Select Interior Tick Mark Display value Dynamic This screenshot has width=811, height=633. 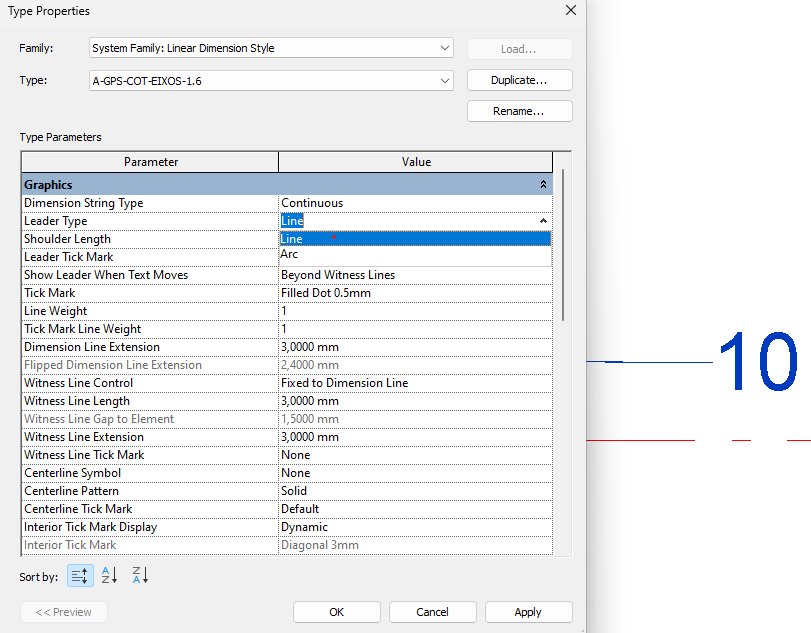point(415,527)
